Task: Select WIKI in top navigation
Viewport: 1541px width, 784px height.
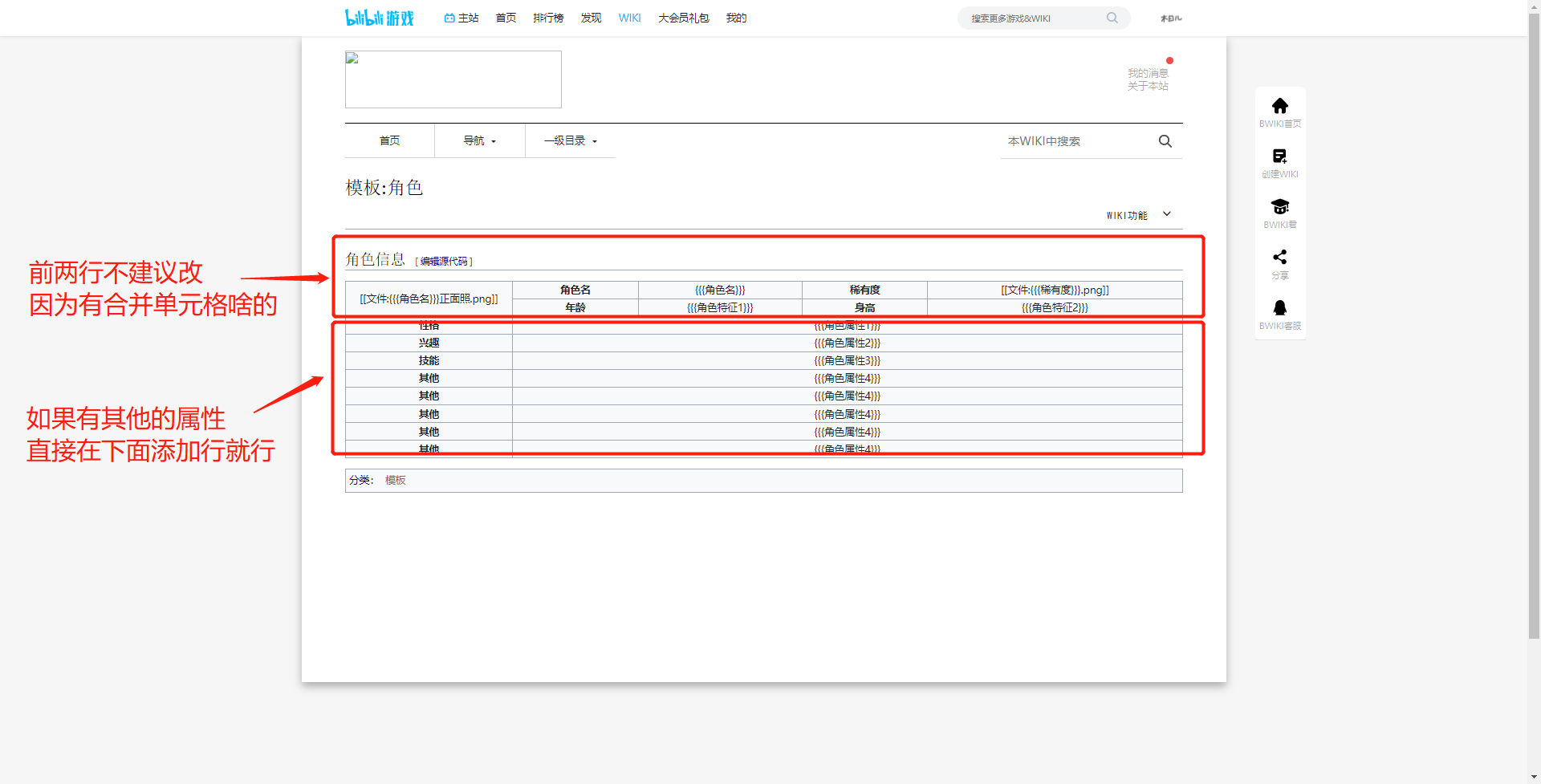Action: pyautogui.click(x=629, y=18)
